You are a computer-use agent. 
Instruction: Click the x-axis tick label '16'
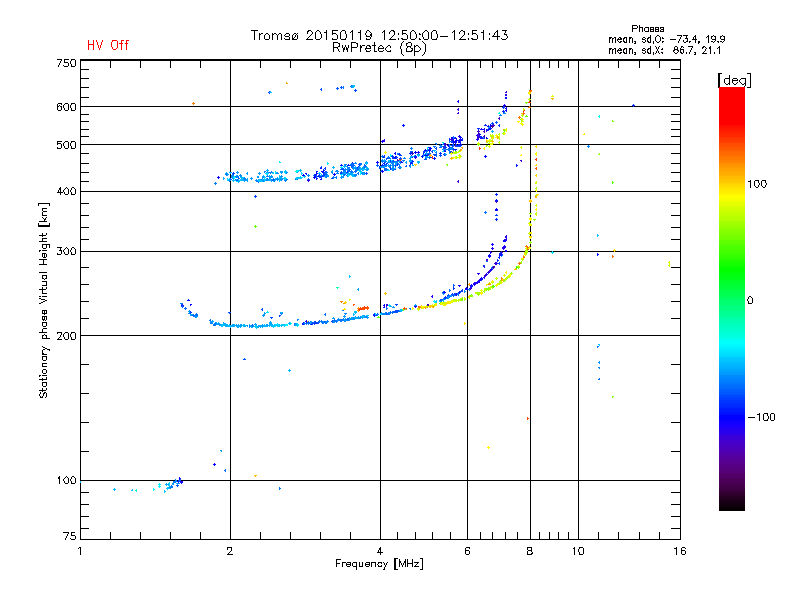(680, 551)
